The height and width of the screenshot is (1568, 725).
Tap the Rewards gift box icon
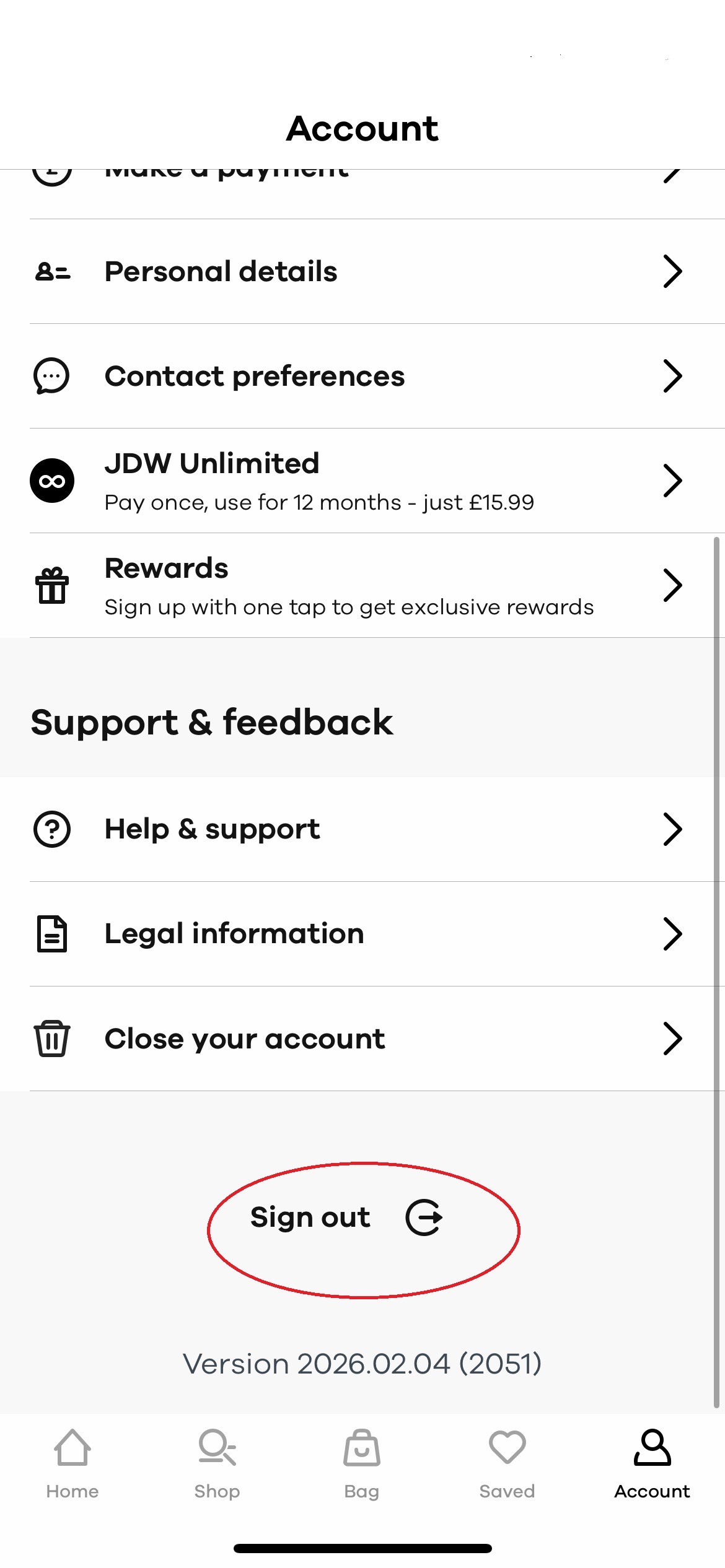click(x=52, y=585)
